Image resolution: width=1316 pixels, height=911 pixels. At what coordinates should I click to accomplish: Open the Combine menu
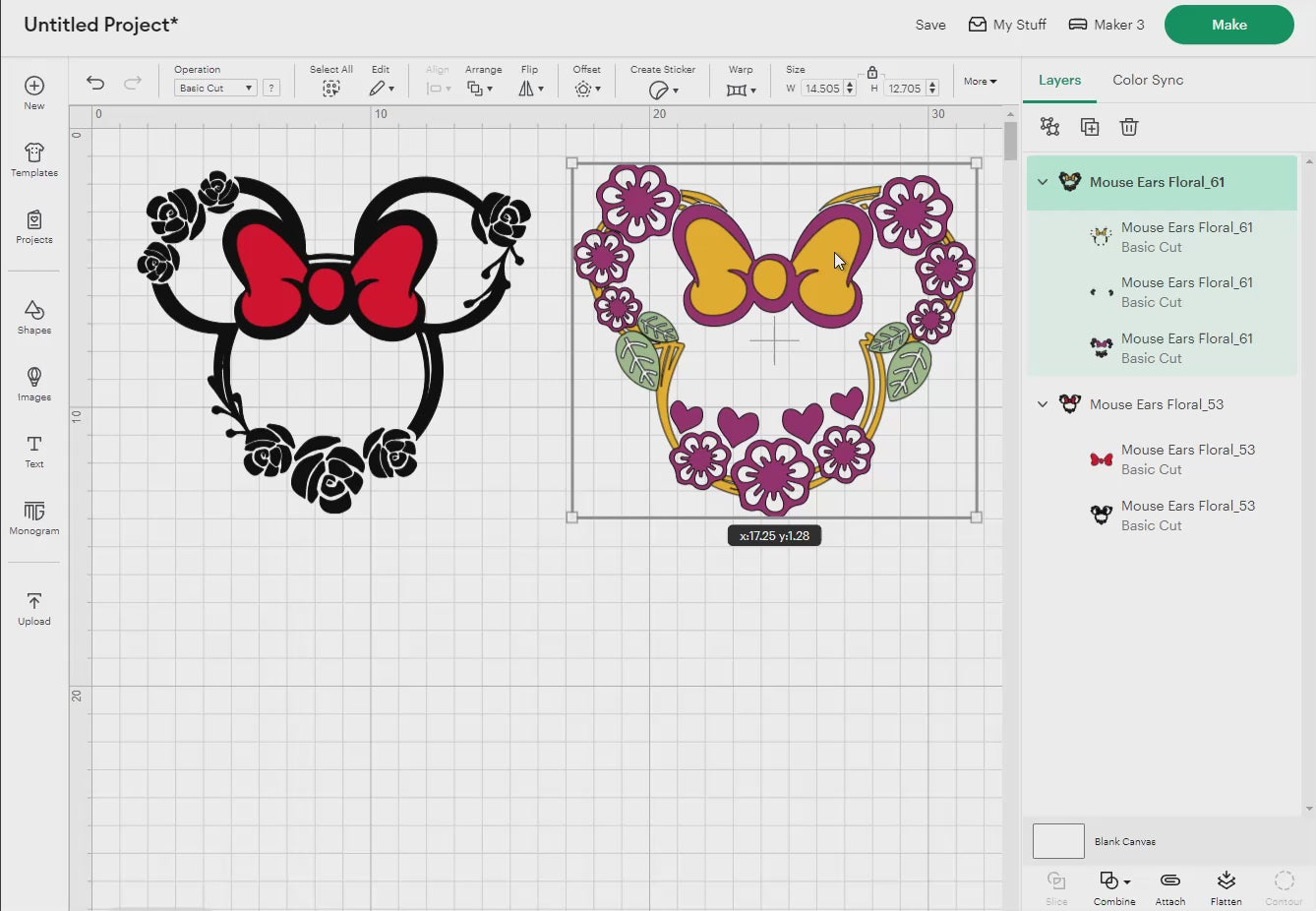click(x=1114, y=887)
